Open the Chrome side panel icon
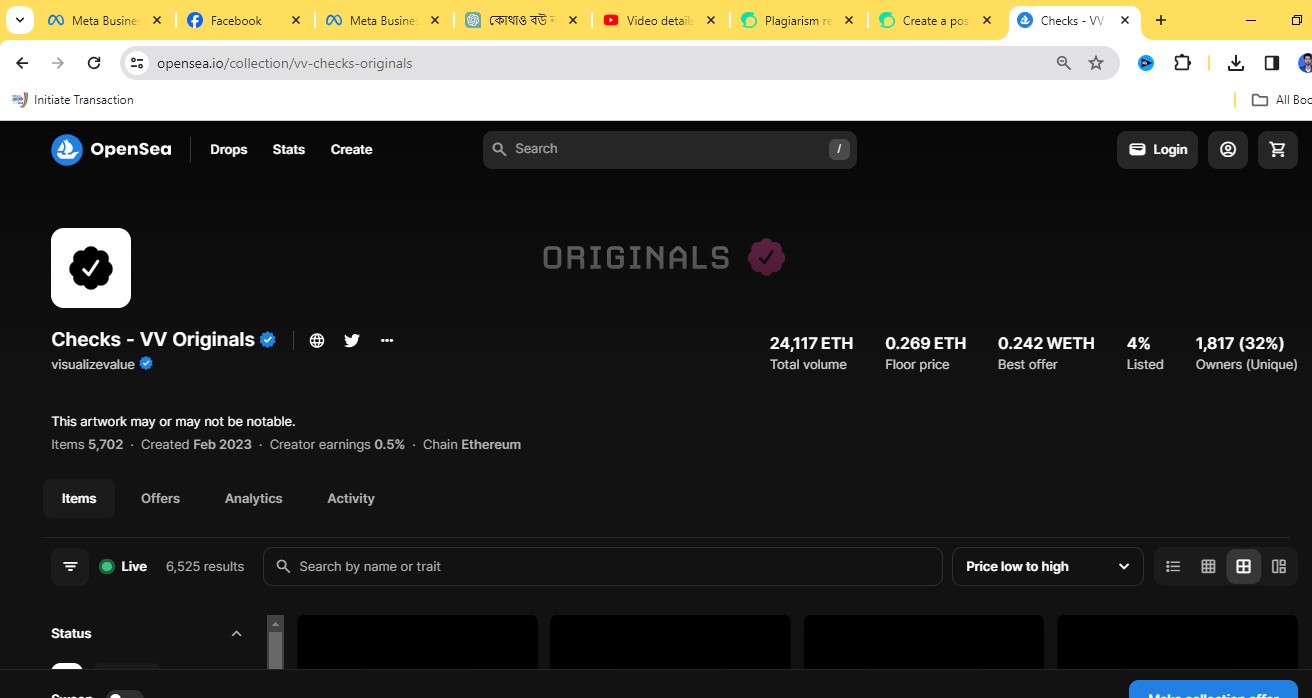The height and width of the screenshot is (698, 1312). click(x=1272, y=63)
